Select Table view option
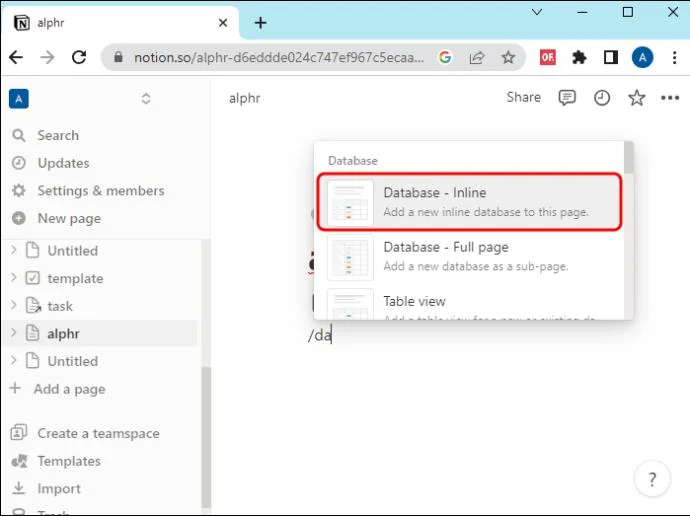Viewport: 690px width, 516px height. tap(469, 304)
